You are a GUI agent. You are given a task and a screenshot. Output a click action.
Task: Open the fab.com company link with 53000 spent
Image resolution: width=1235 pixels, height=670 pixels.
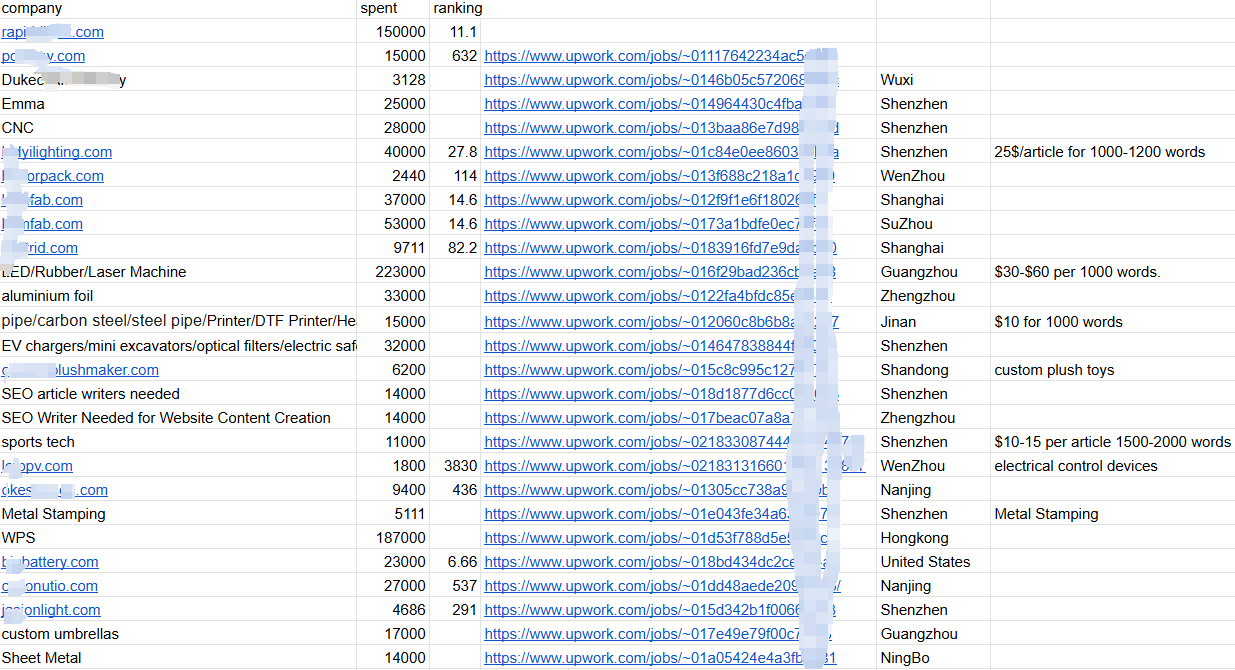click(42, 224)
